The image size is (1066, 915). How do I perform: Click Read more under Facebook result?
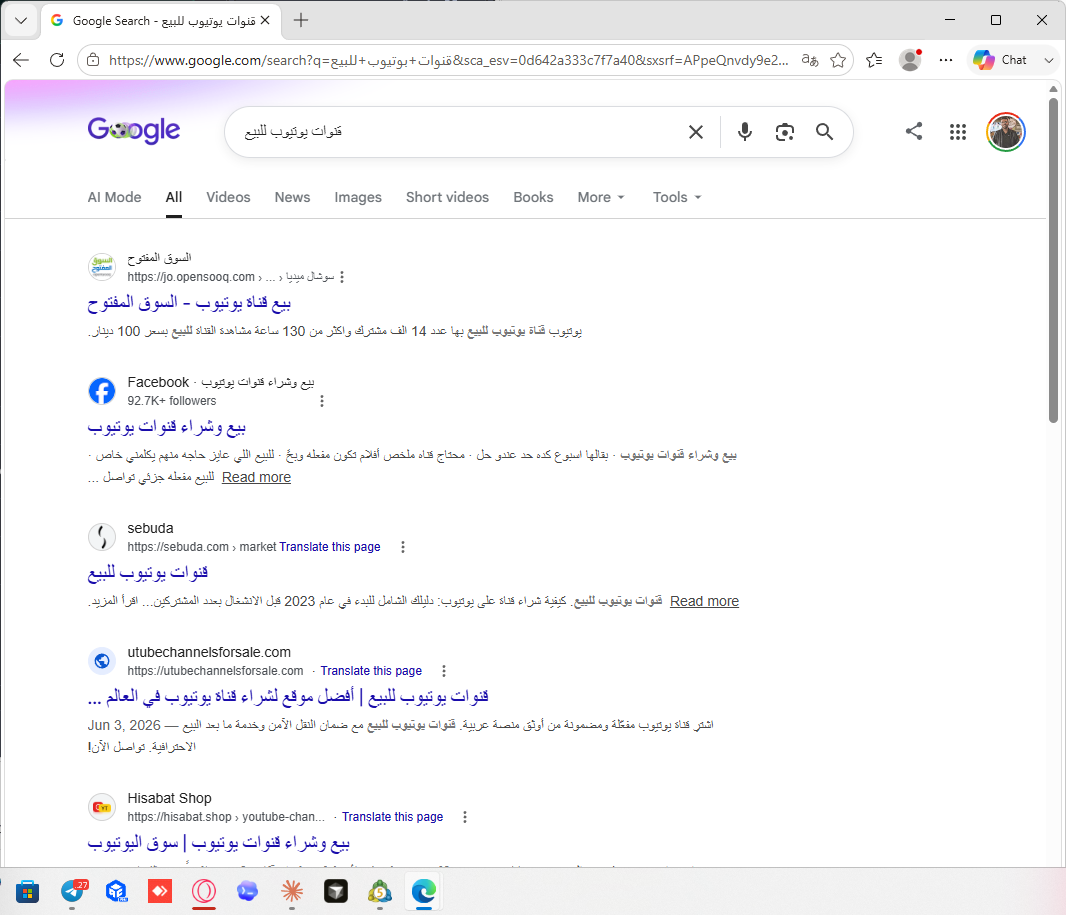[x=256, y=477]
